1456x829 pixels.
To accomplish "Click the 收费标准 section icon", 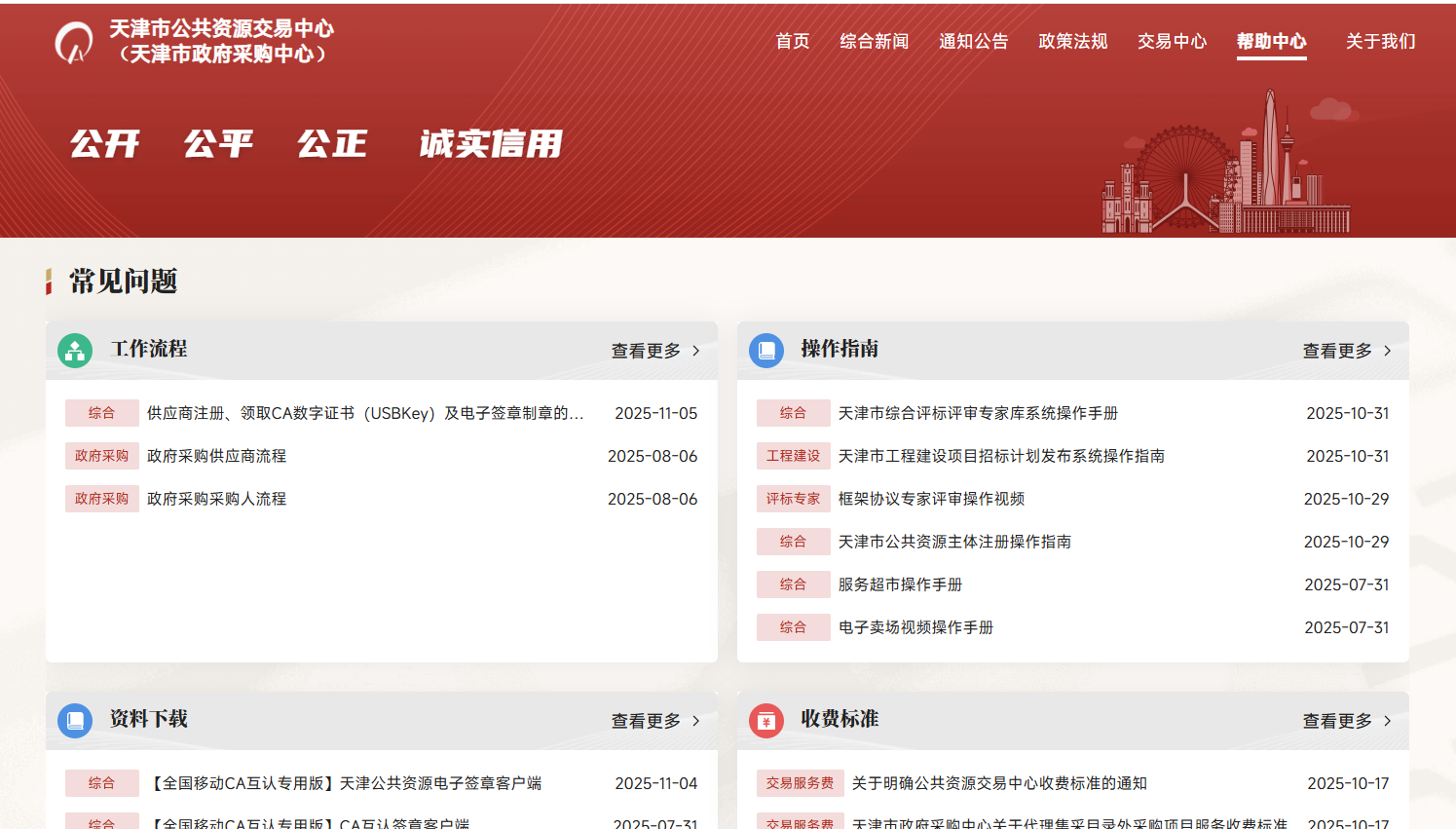I will (766, 720).
